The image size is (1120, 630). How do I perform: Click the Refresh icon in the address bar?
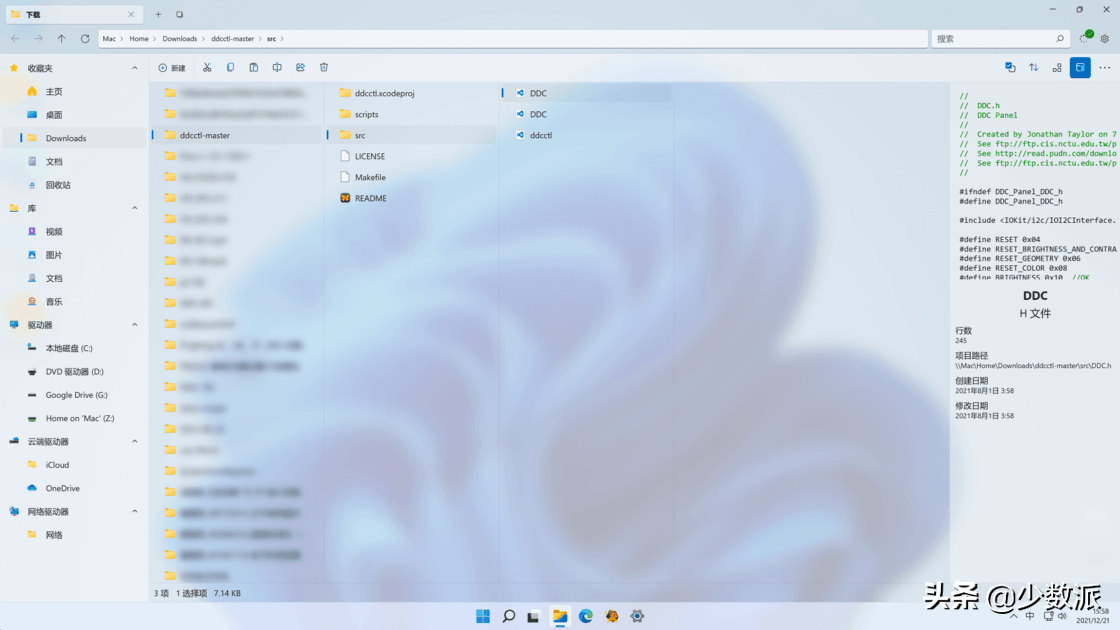pos(85,38)
